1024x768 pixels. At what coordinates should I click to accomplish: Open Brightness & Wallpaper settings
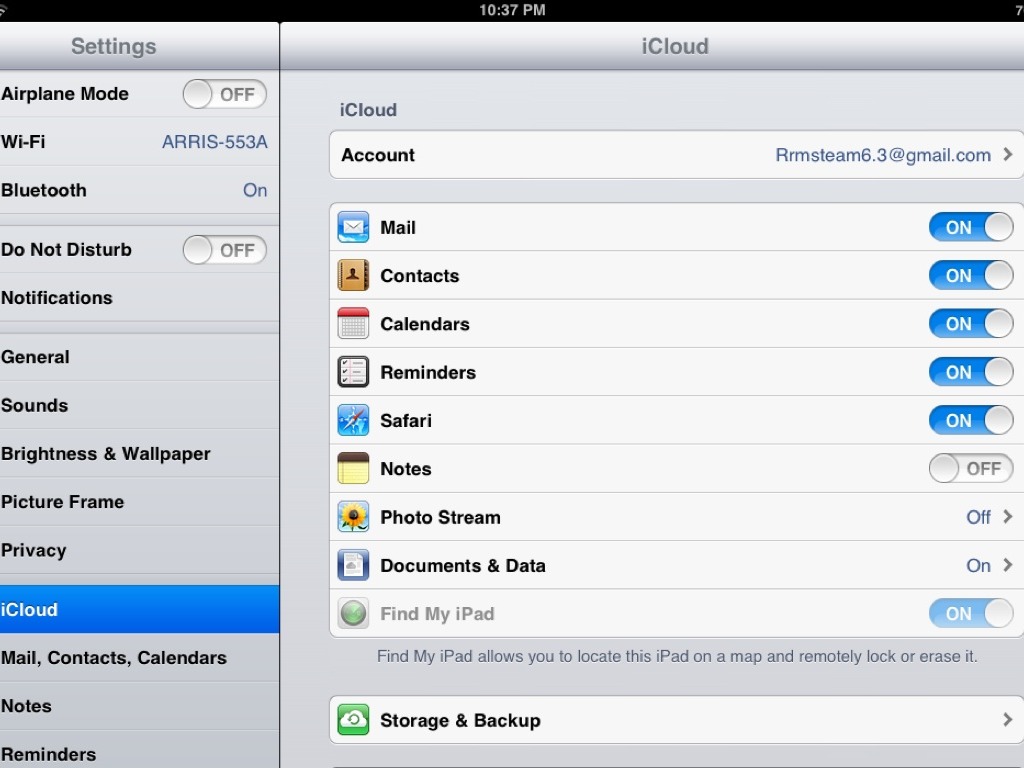[x=106, y=454]
